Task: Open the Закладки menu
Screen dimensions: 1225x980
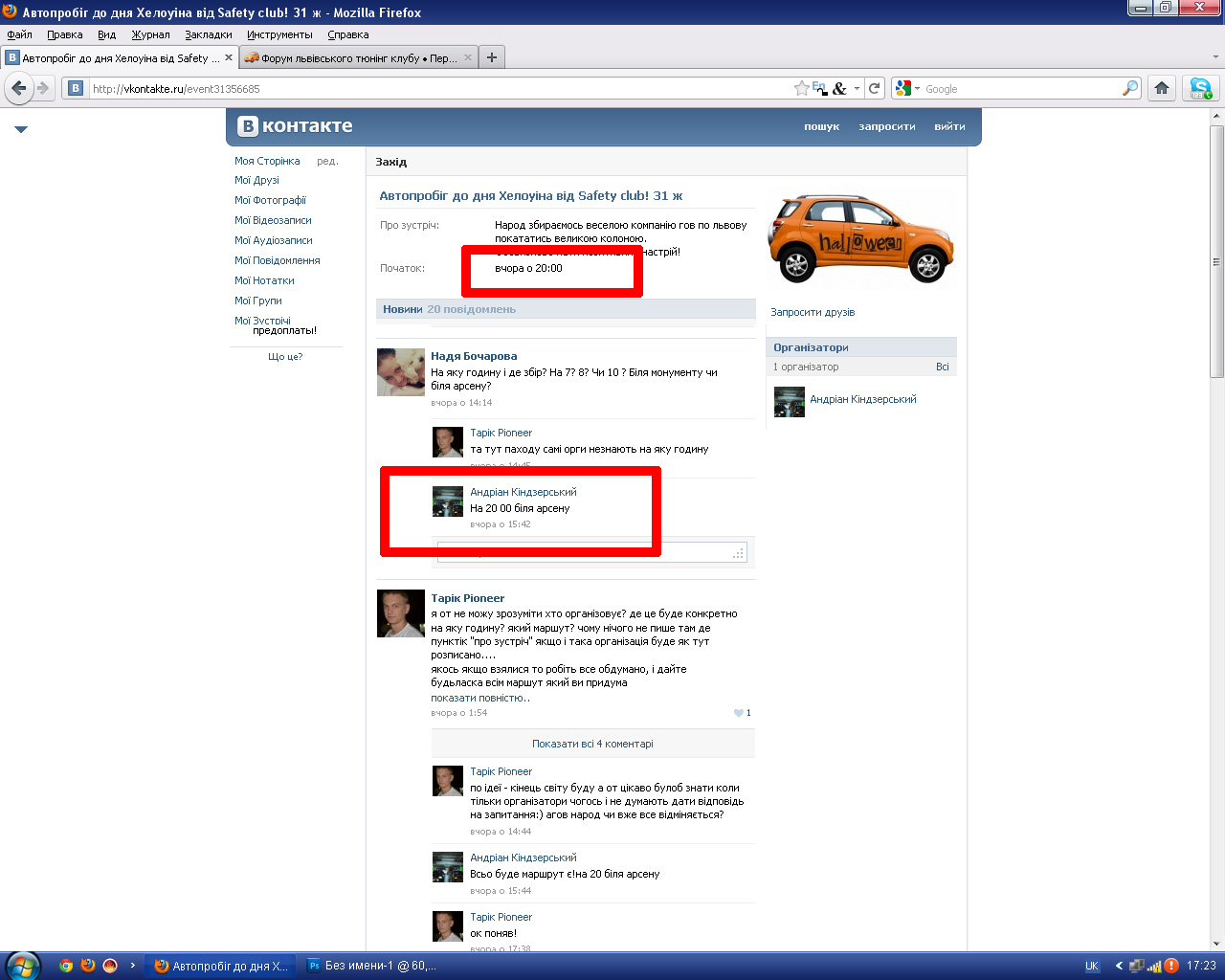Action: (208, 34)
